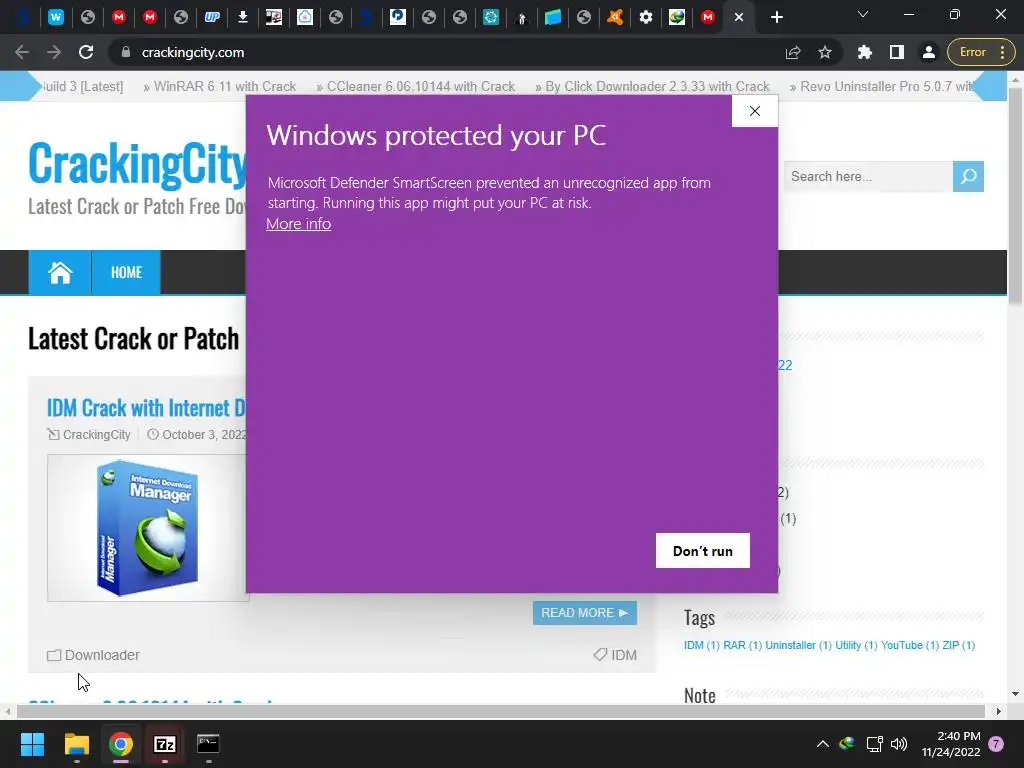Switch to the tab with the UP icon
Image resolution: width=1024 pixels, height=768 pixels.
point(212,18)
